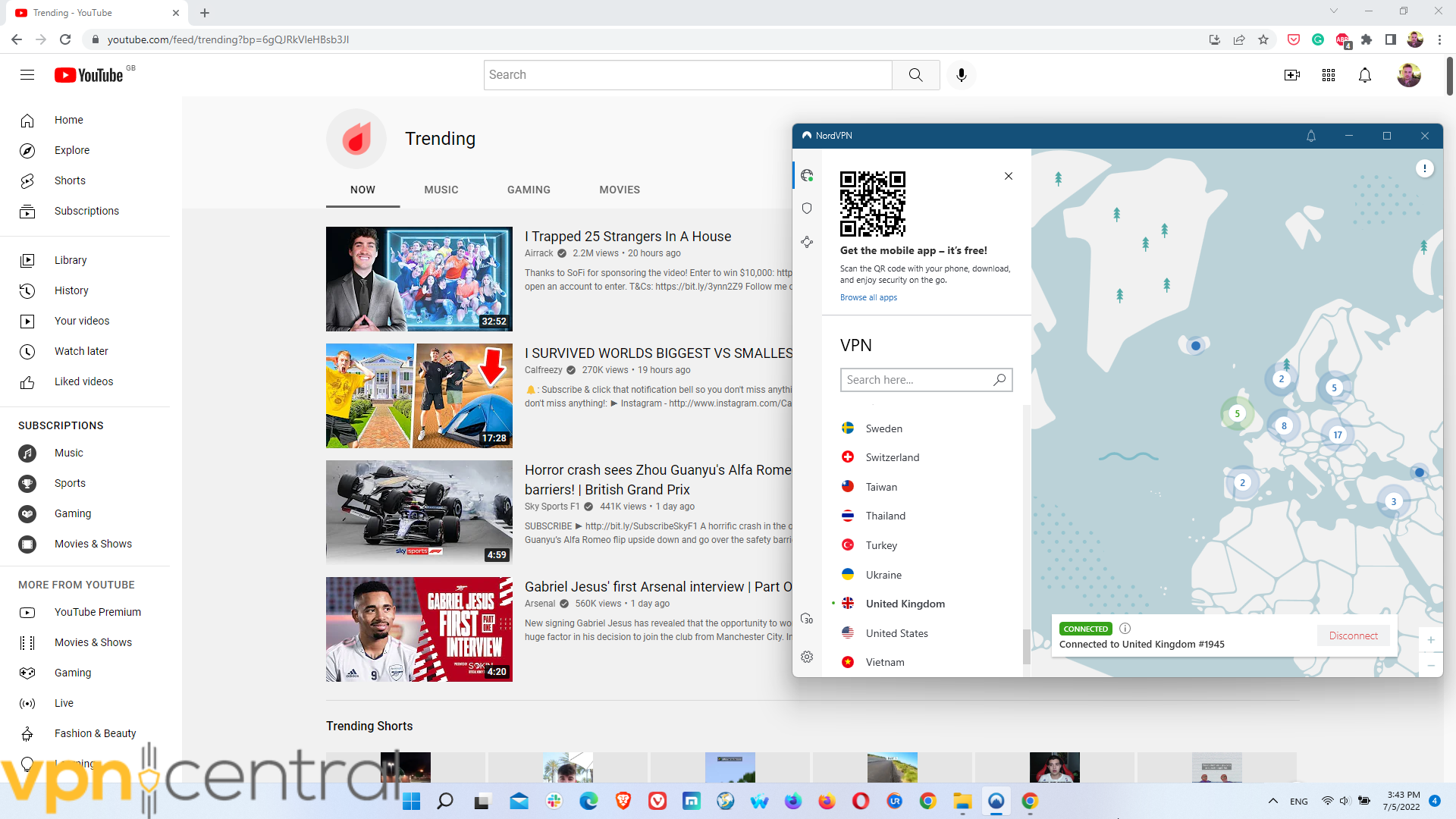Switch to the GAMING trending tab

click(529, 190)
